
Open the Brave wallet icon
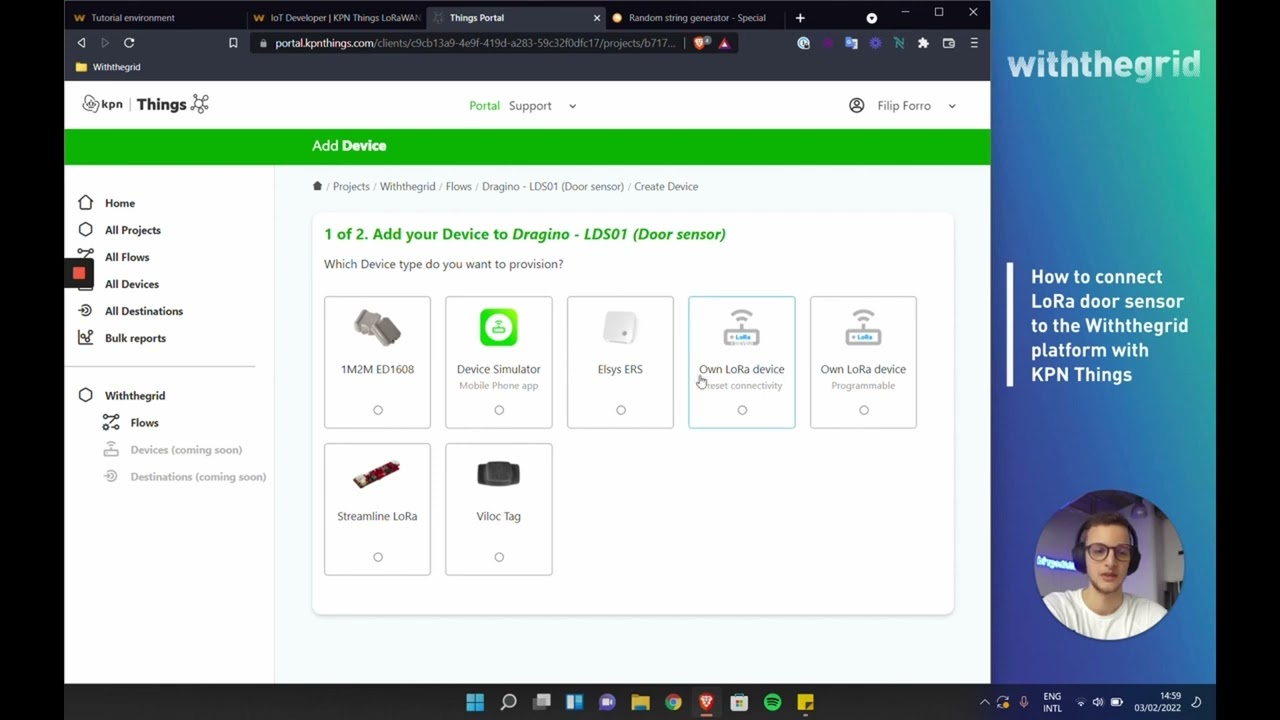pos(948,43)
